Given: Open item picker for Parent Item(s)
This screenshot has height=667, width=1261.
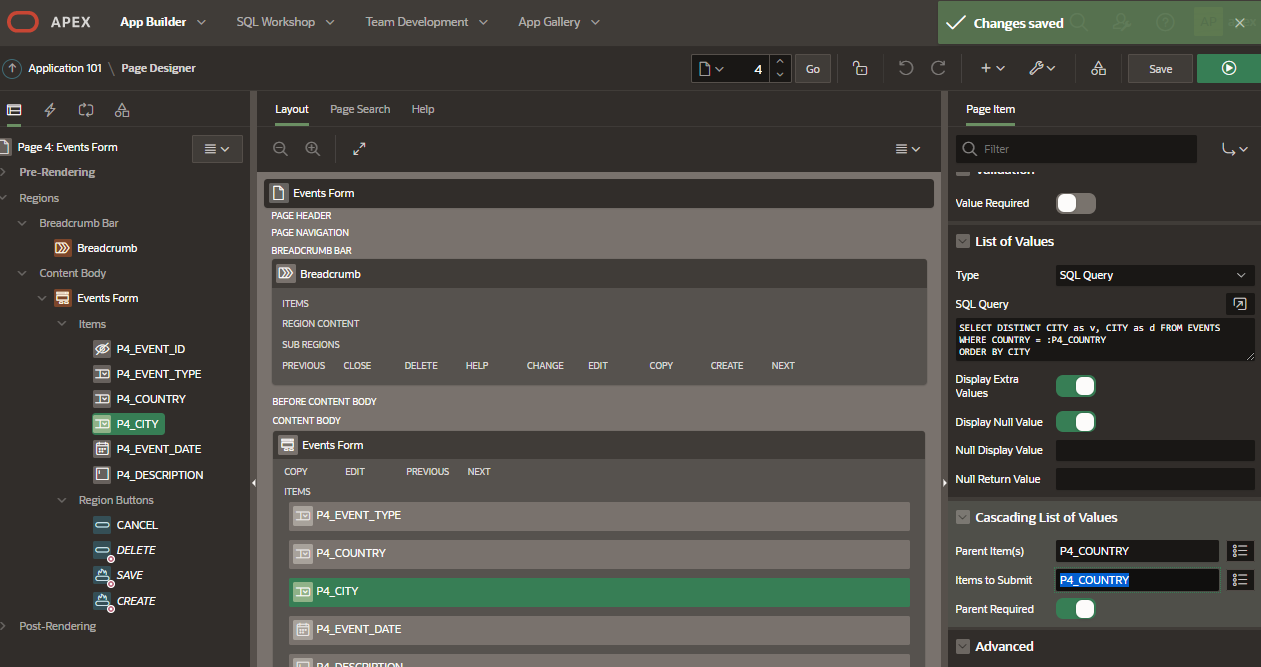Looking at the screenshot, I should 1240,551.
